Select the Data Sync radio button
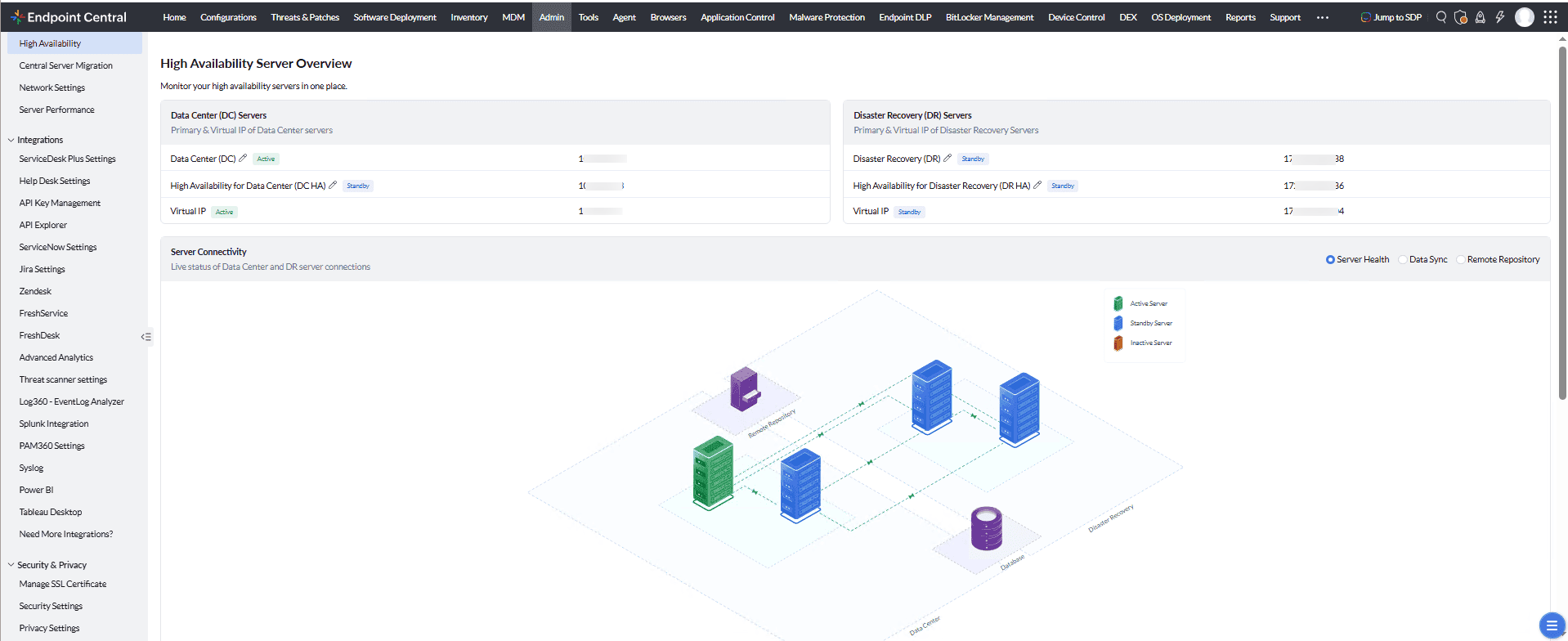Screen dimensions: 1568x641 1403,260
